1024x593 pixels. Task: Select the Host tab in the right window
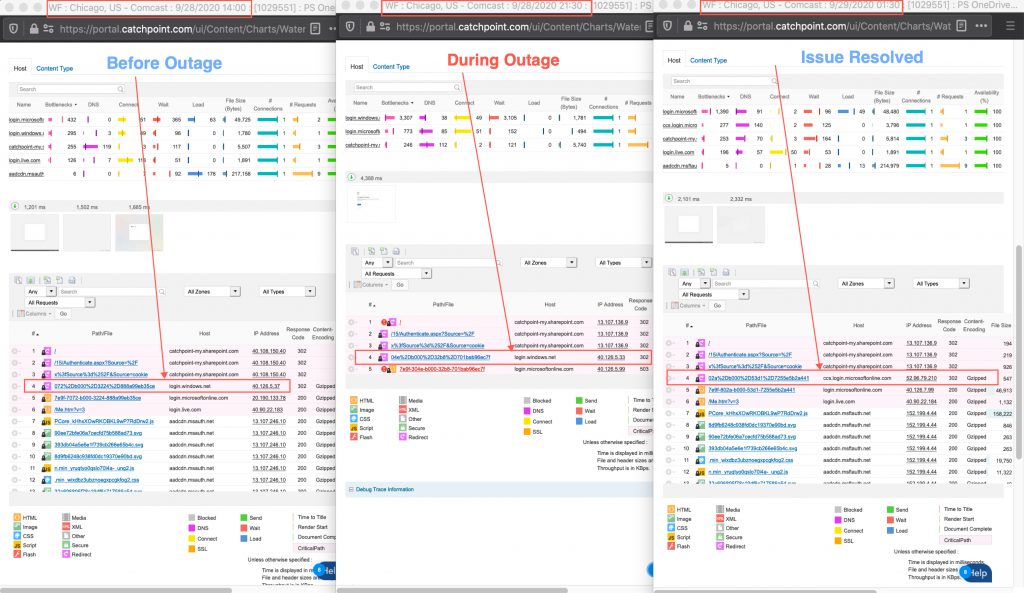coord(674,60)
